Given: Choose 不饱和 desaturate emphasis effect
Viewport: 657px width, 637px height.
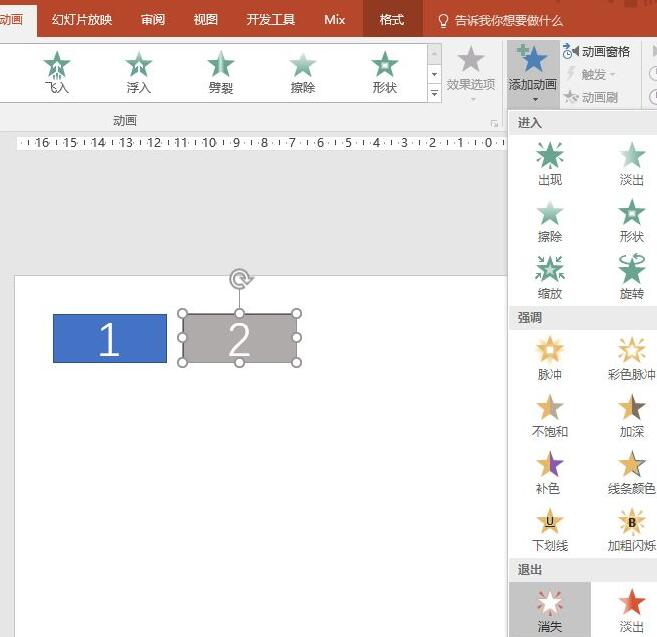Looking at the screenshot, I should [x=550, y=416].
